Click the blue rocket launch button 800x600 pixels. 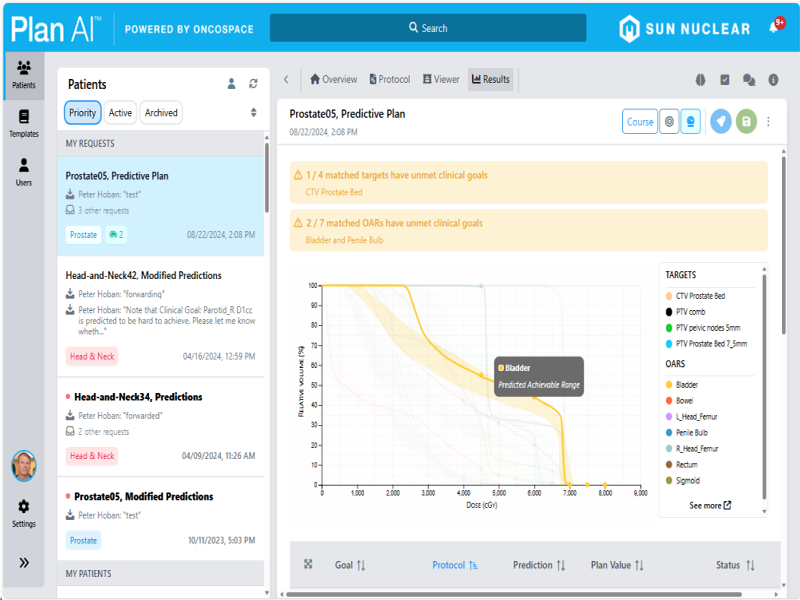pos(720,122)
